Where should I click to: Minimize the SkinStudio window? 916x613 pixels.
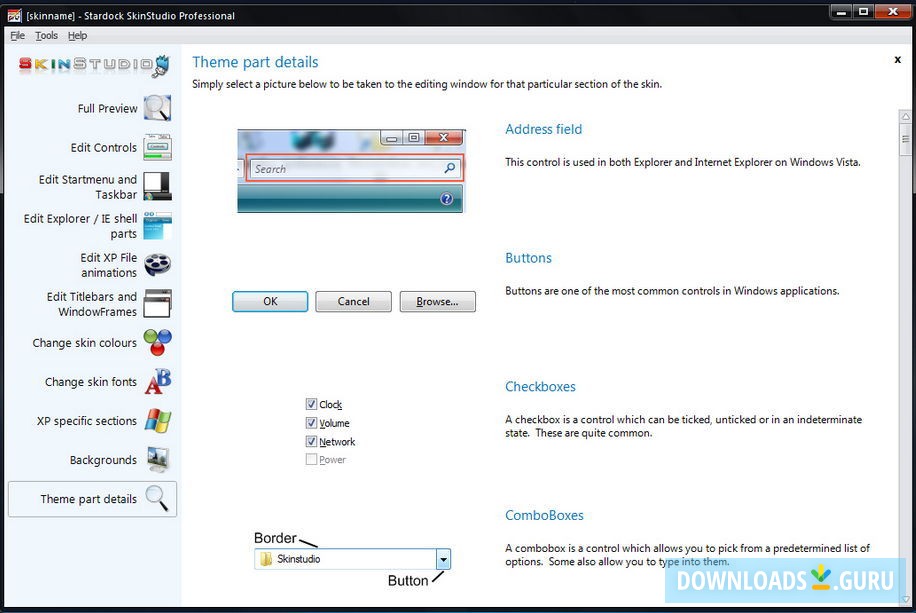pyautogui.click(x=841, y=12)
